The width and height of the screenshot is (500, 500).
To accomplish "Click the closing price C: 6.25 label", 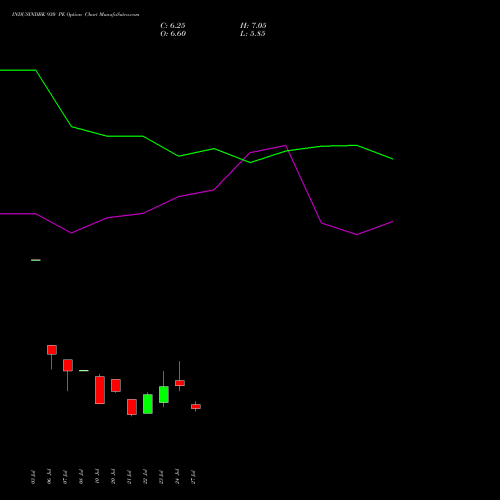I will pos(173,26).
